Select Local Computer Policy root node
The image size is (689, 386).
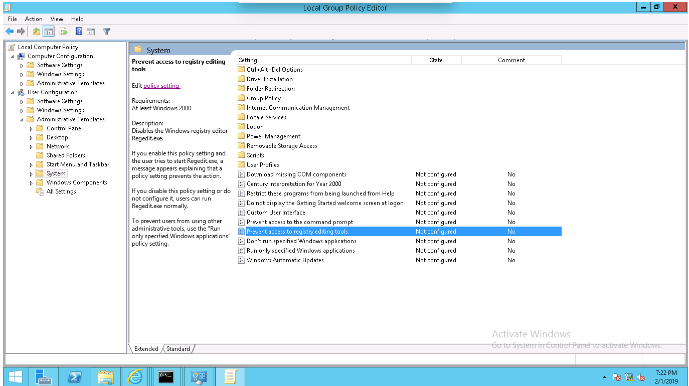click(x=47, y=47)
